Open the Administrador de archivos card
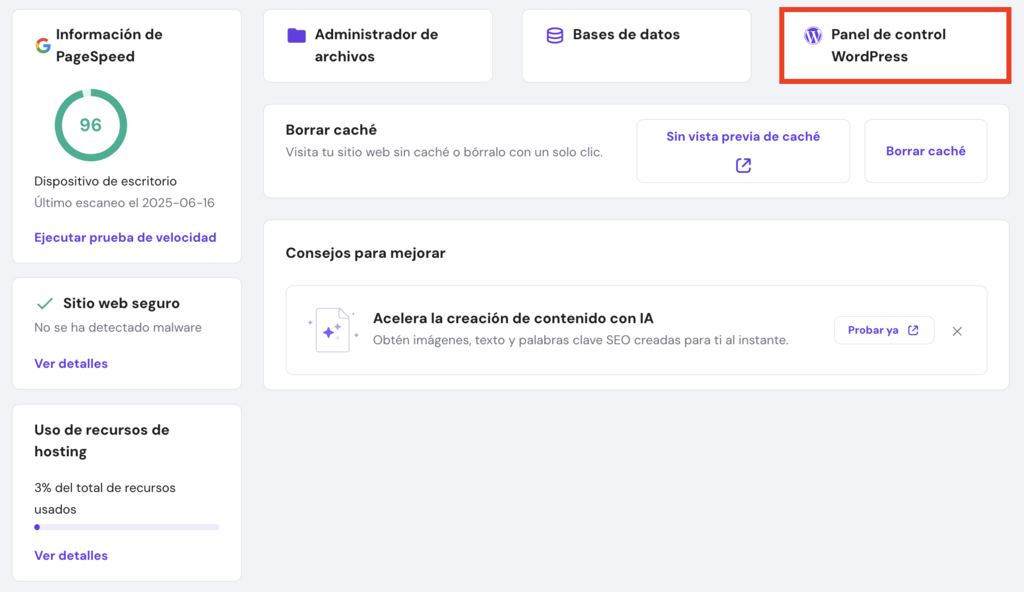The width and height of the screenshot is (1024, 592). click(x=377, y=45)
